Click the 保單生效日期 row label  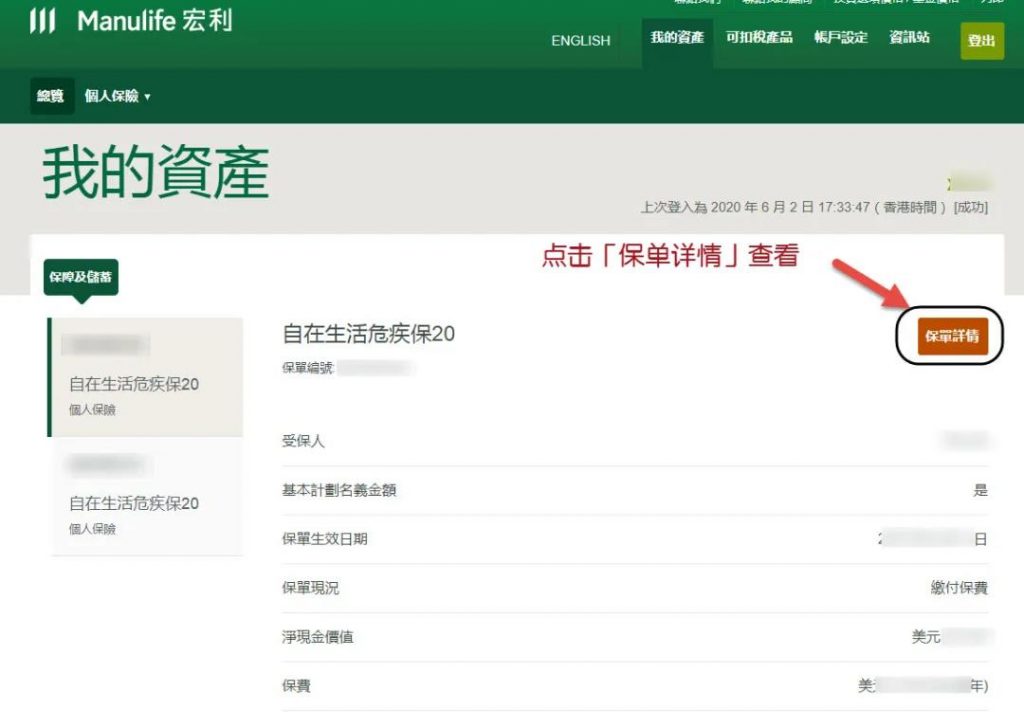(x=325, y=539)
